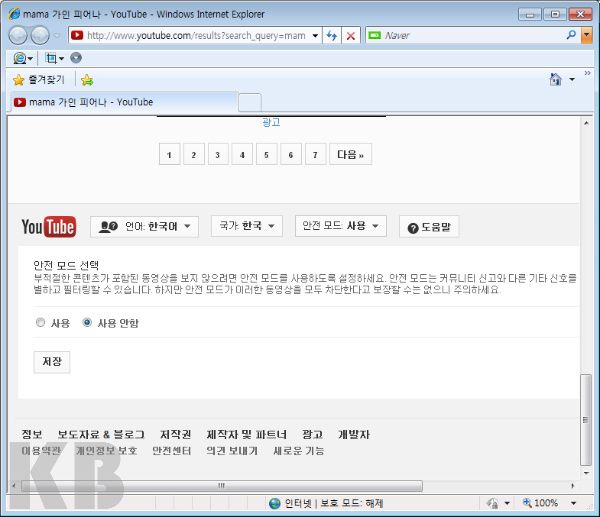Viewport: 600px width, 517px height.
Task: Click the page crop toolbar icon
Action: (51, 58)
